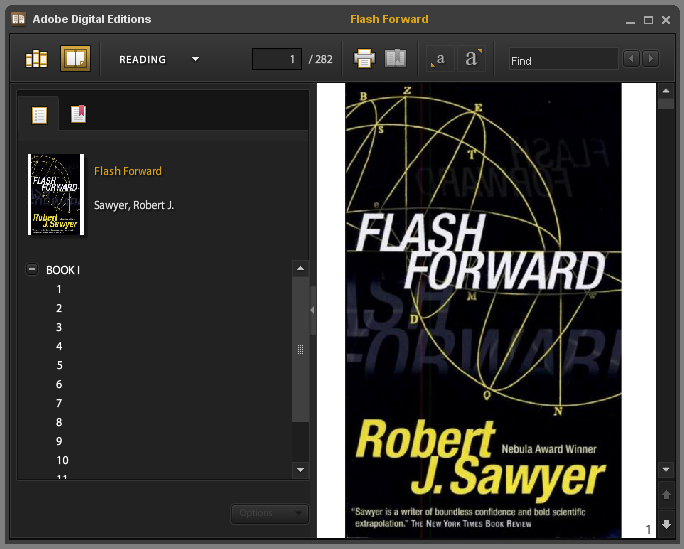Screen dimensions: 684x549
Task: Click the Flash Forward title link
Action: (128, 171)
